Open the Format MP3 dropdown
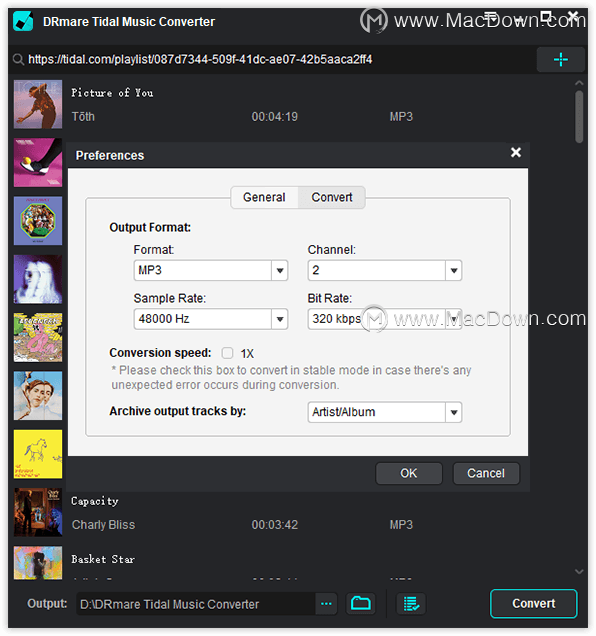Image resolution: width=596 pixels, height=636 pixels. [211, 270]
